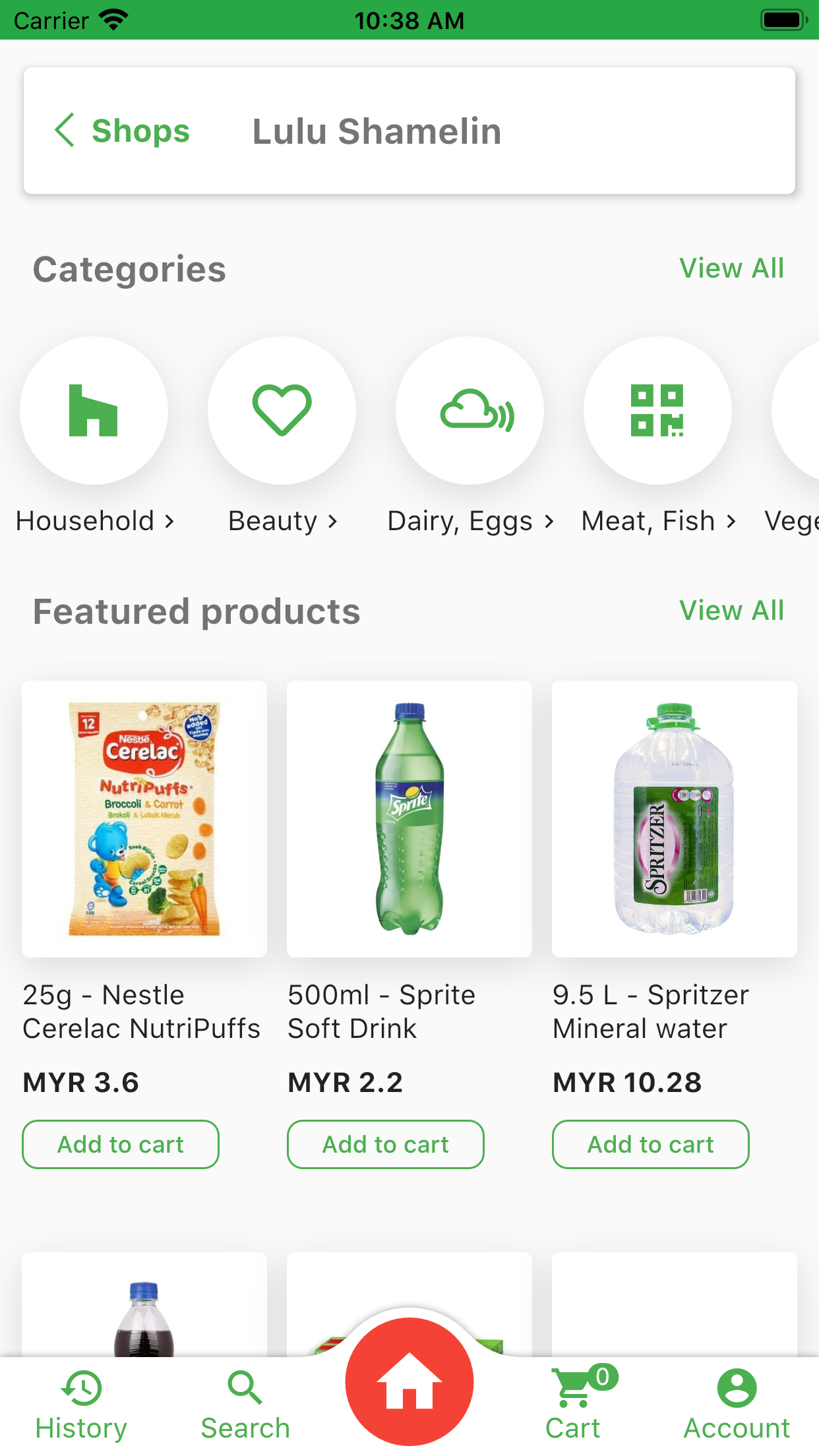Switch to the History tab
Image resolution: width=819 pixels, height=1456 pixels.
pyautogui.click(x=81, y=1401)
